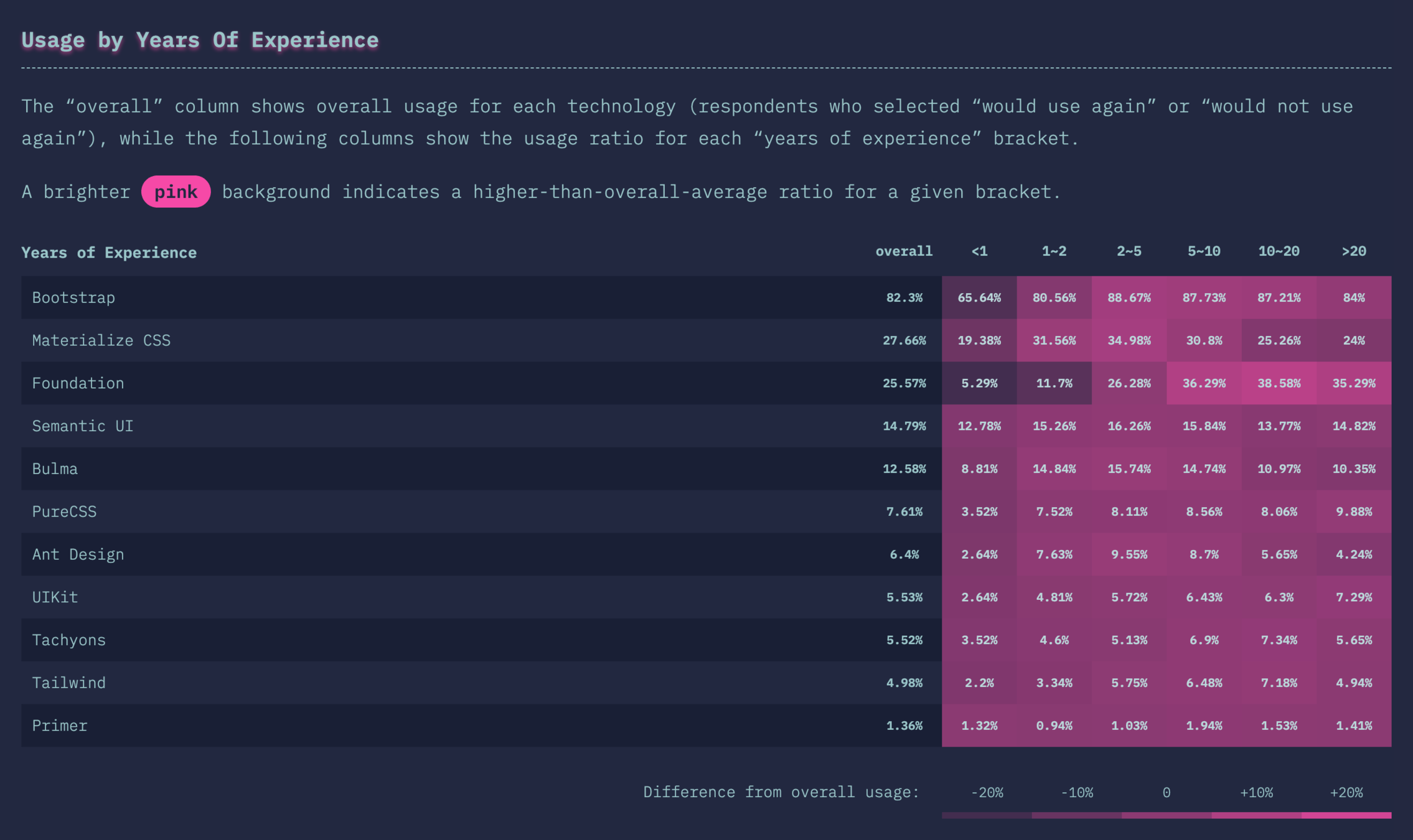Click the pink highlighted badge
The height and width of the screenshot is (840, 1413).
[176, 192]
